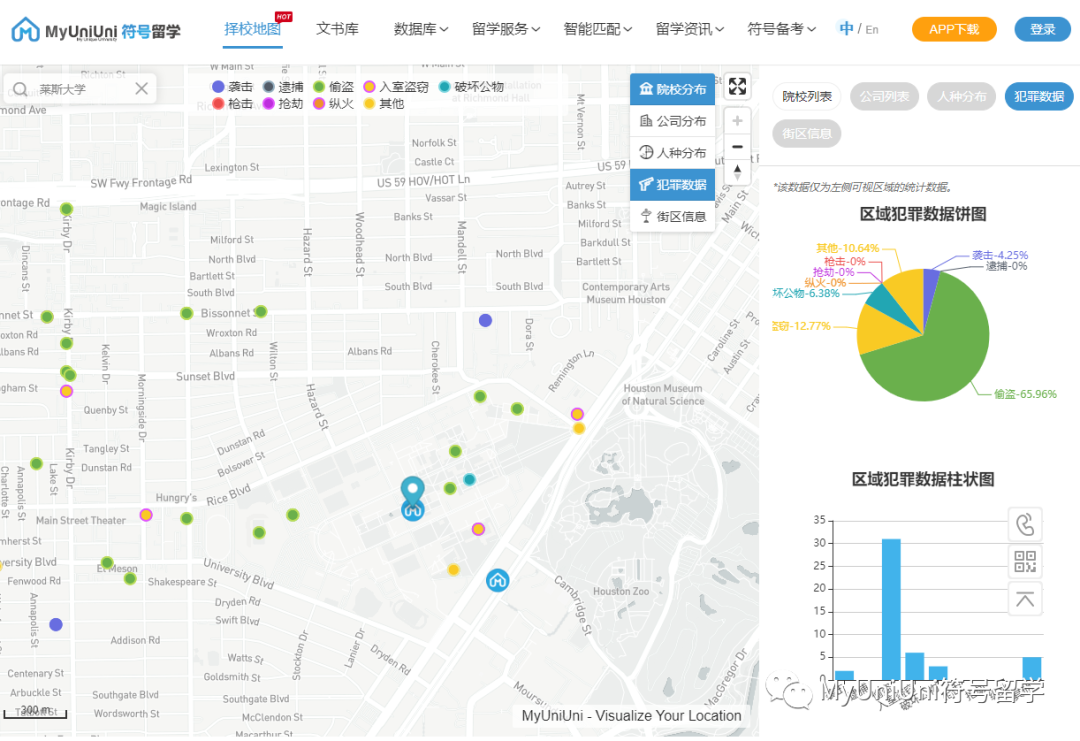
Task: Expand 符号备考 dropdown
Action: [x=781, y=29]
